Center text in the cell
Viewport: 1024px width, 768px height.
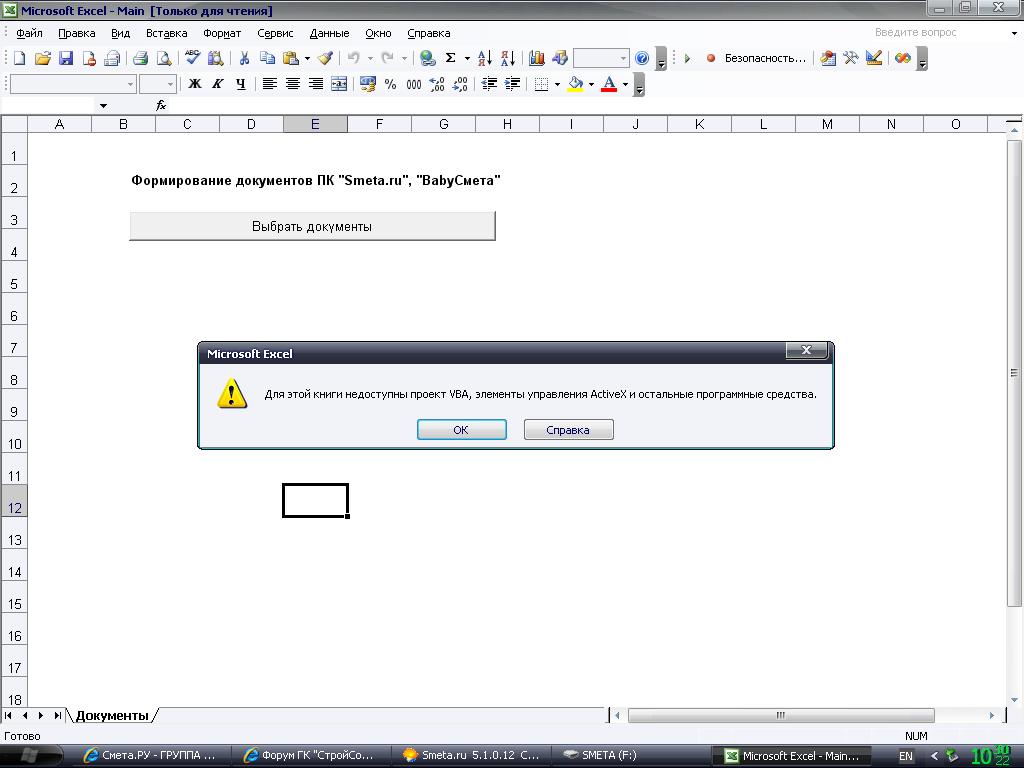(293, 84)
